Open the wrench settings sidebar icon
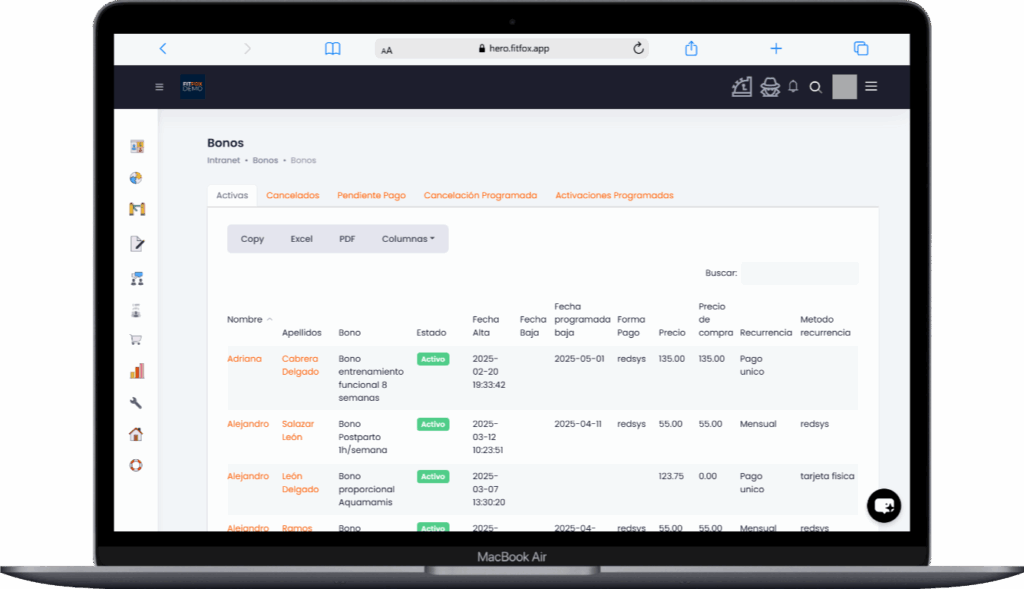This screenshot has height=589, width=1024. [136, 403]
